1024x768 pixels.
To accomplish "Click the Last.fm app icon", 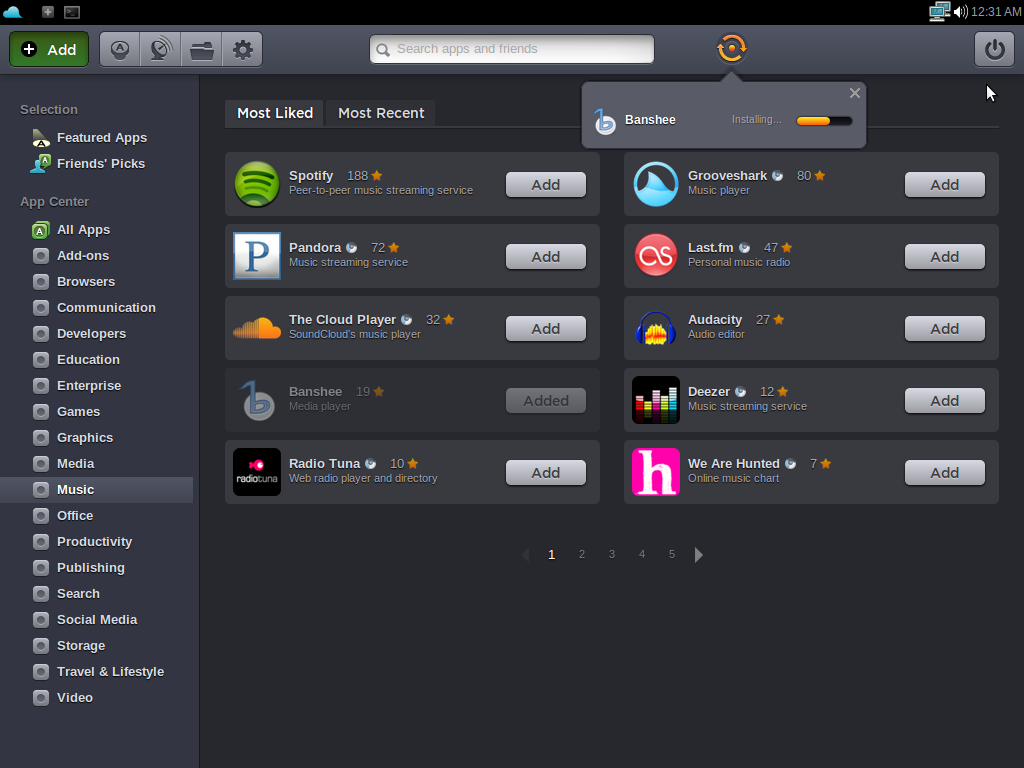I will click(x=656, y=256).
